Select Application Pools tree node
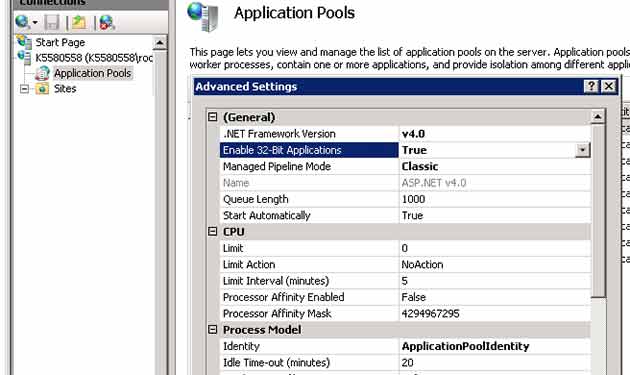This screenshot has width=630, height=375. click(93, 73)
